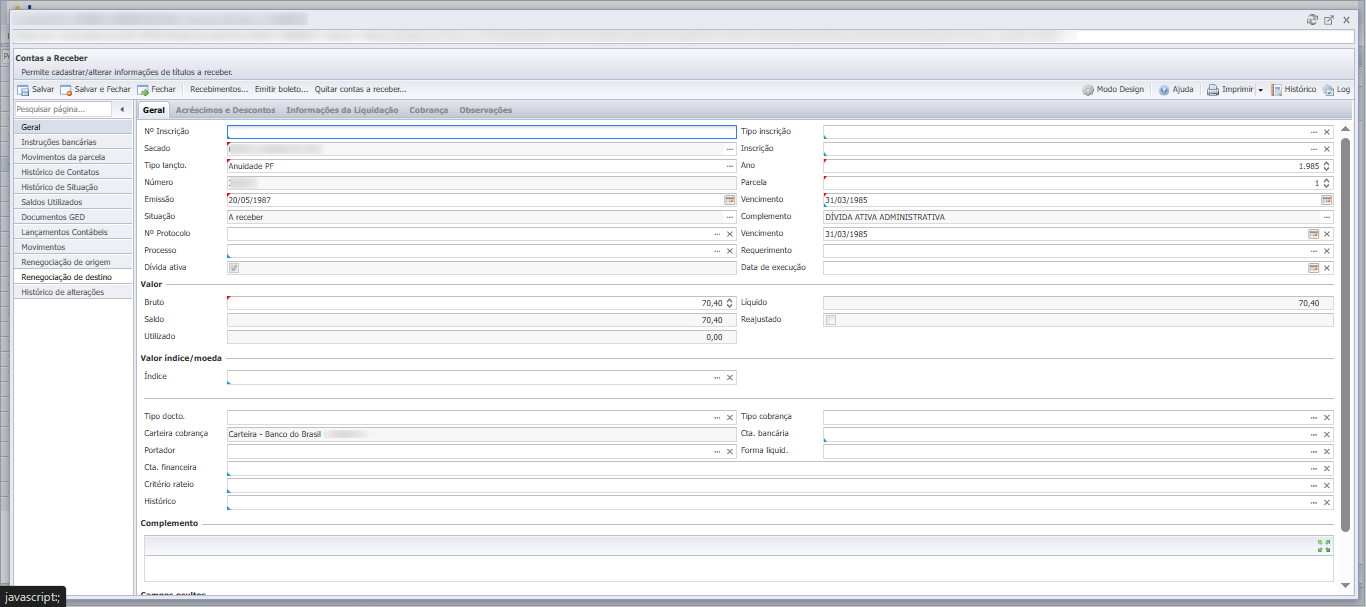The image size is (1366, 607).
Task: Open Modo Design from the toolbar
Action: point(1113,90)
